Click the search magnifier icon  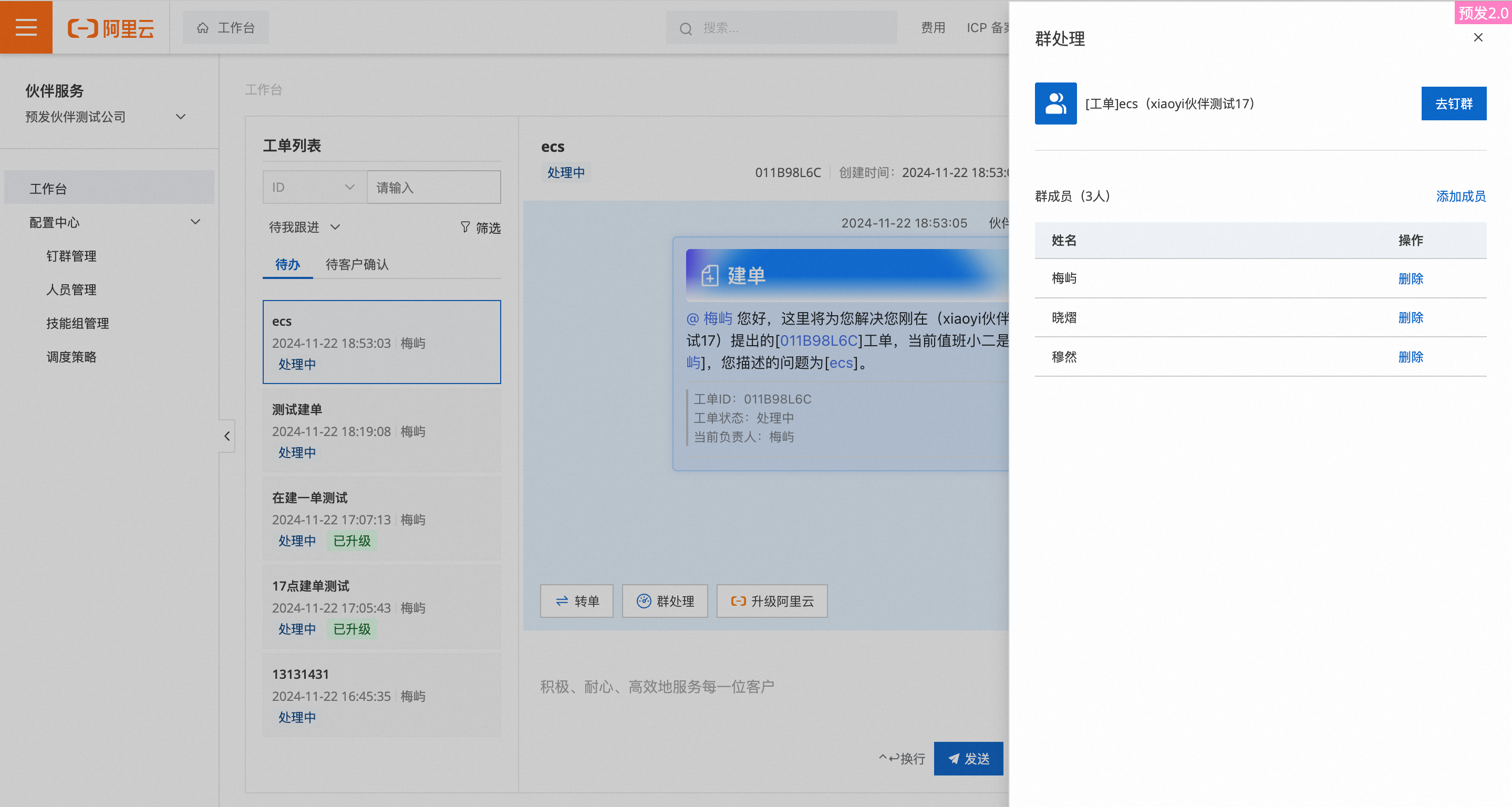[685, 28]
